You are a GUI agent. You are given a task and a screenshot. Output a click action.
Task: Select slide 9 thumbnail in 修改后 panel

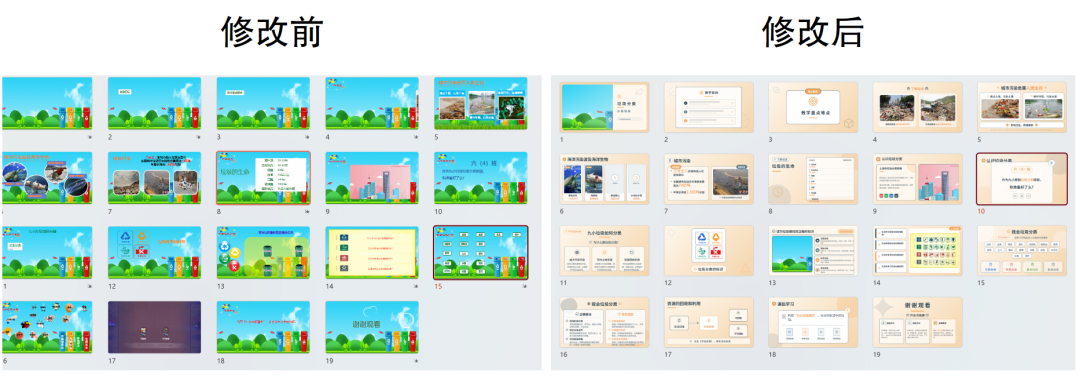coord(917,178)
